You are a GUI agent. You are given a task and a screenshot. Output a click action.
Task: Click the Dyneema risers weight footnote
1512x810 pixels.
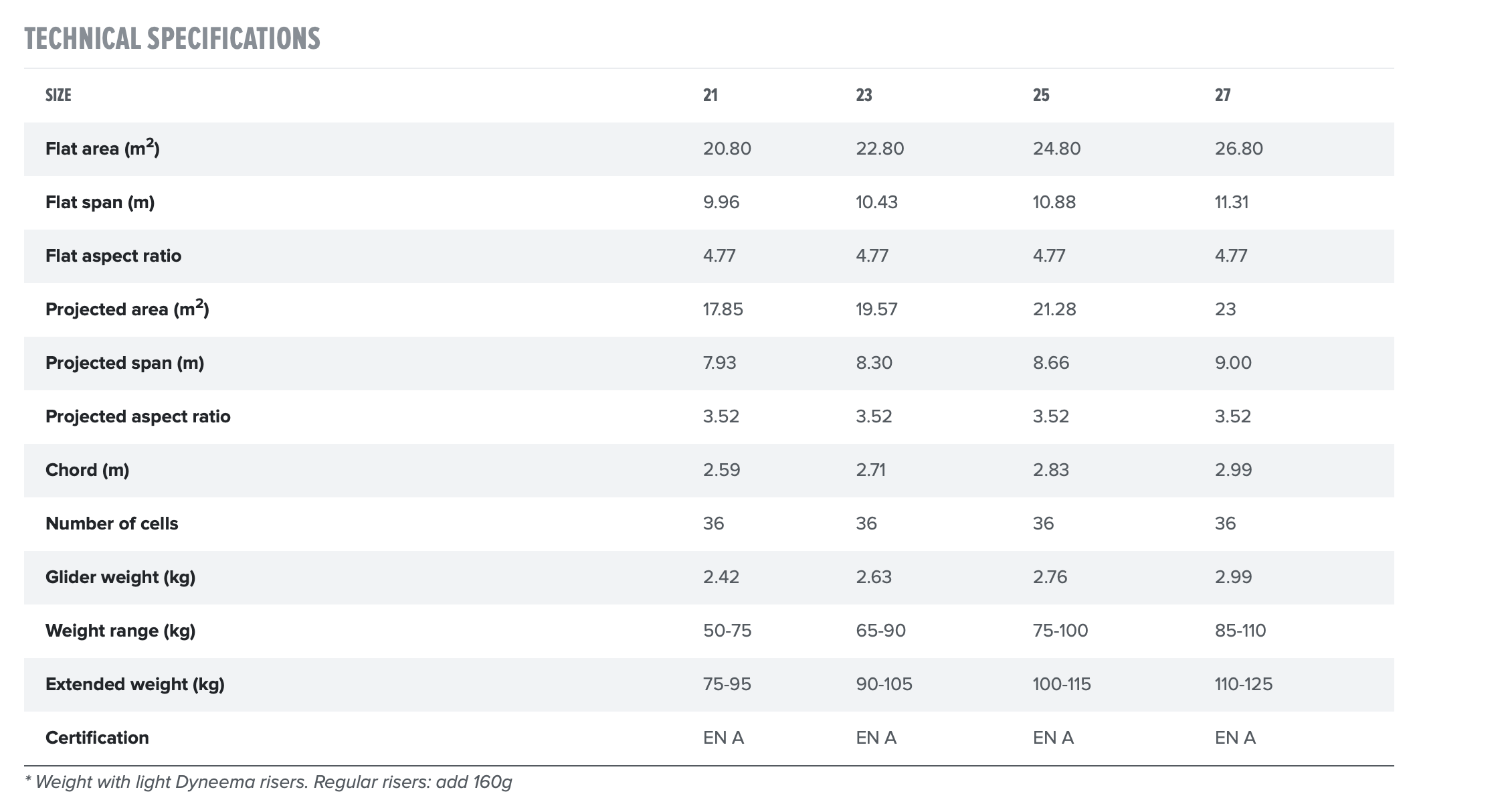[x=268, y=782]
